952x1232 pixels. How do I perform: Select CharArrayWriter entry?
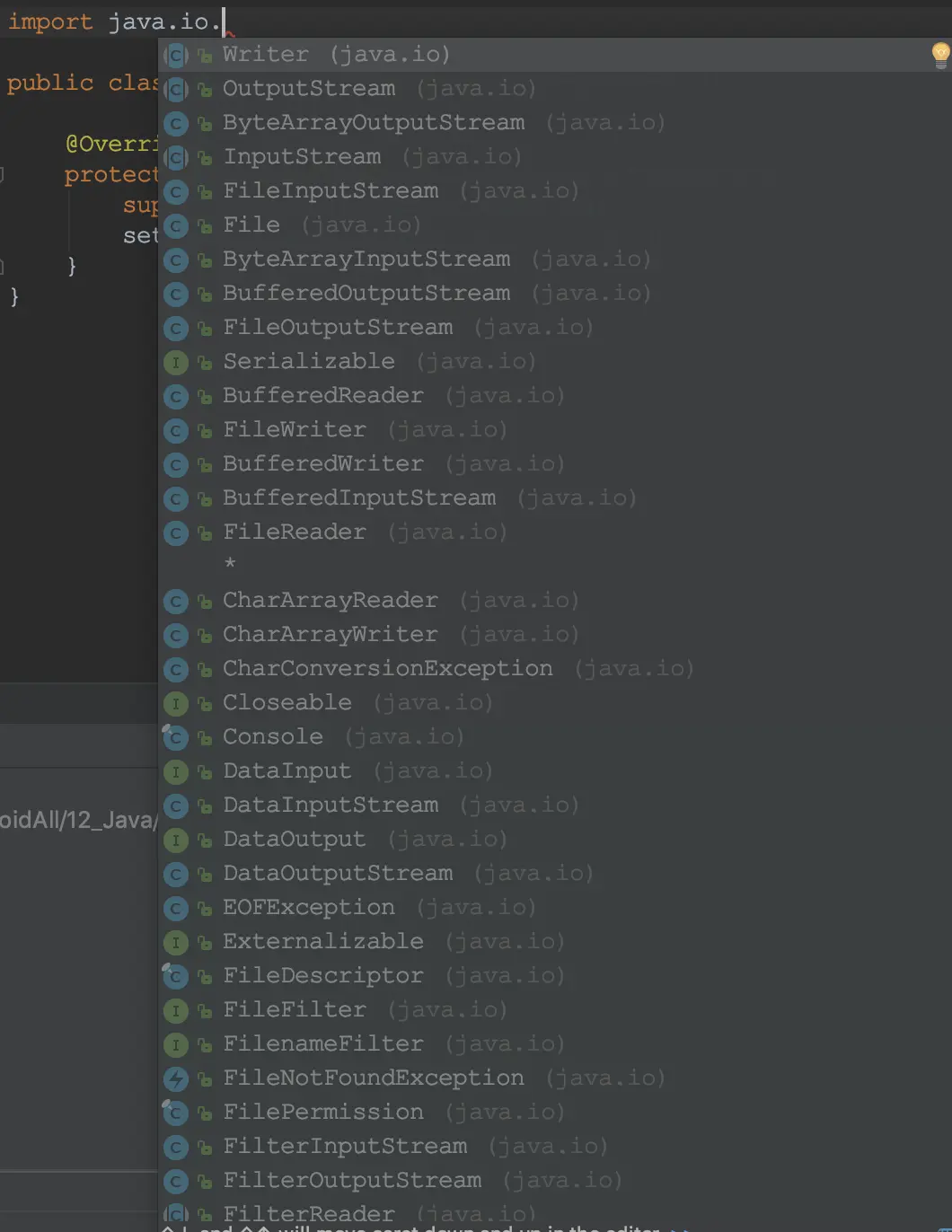click(555, 635)
